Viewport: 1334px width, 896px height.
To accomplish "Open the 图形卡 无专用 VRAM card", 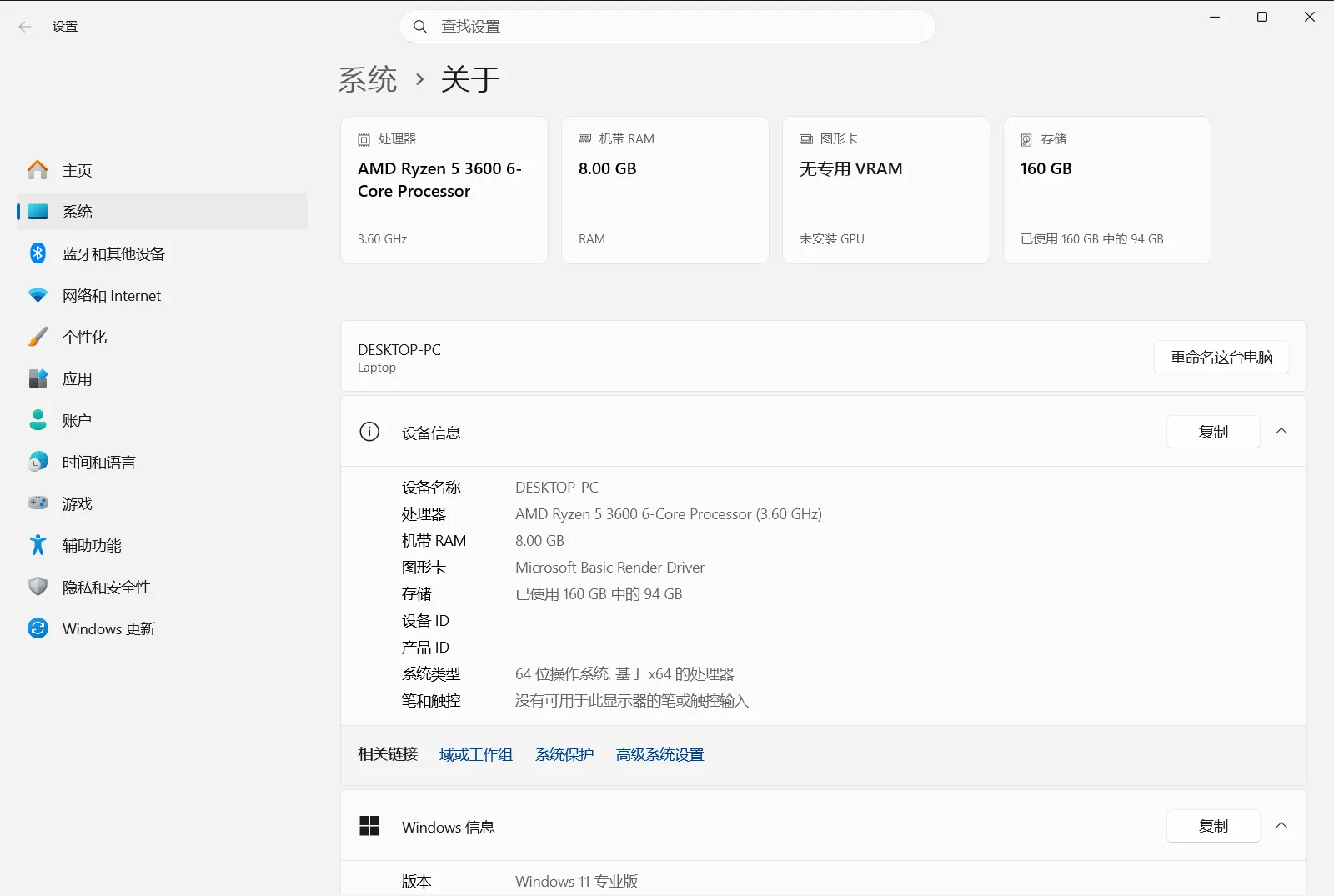I will [886, 190].
